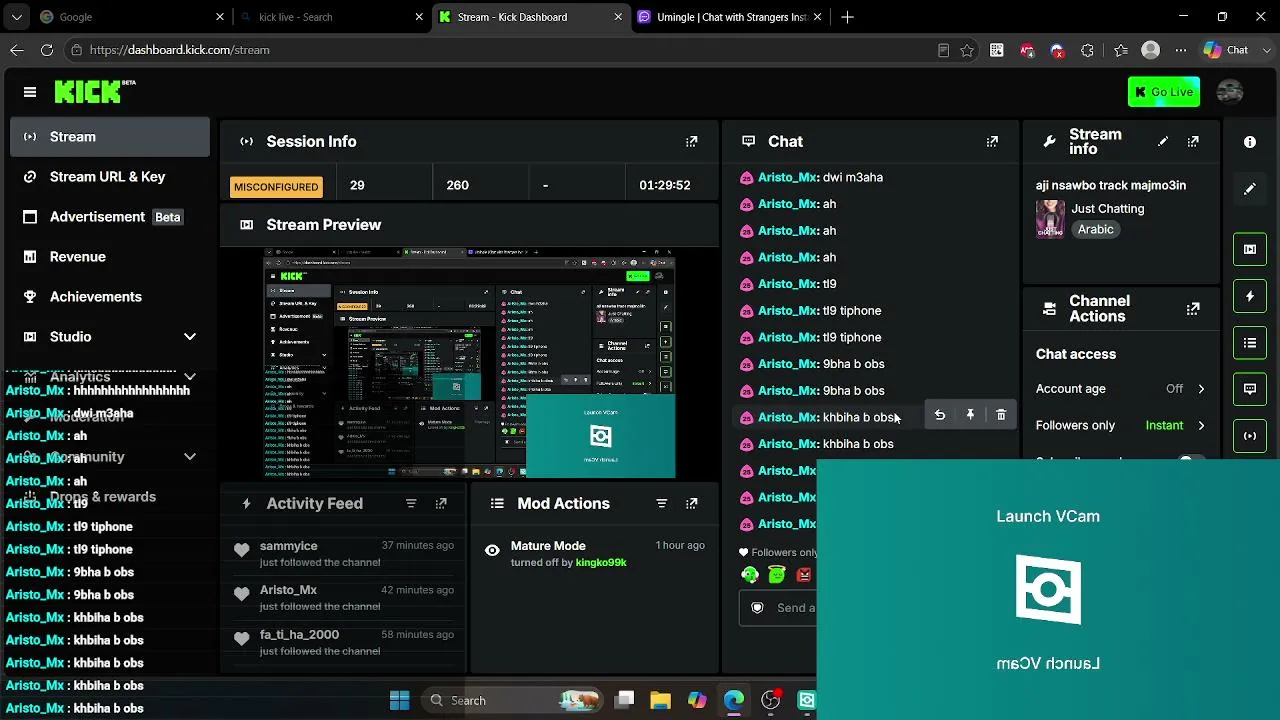Open the Windows Start menu

[399, 700]
